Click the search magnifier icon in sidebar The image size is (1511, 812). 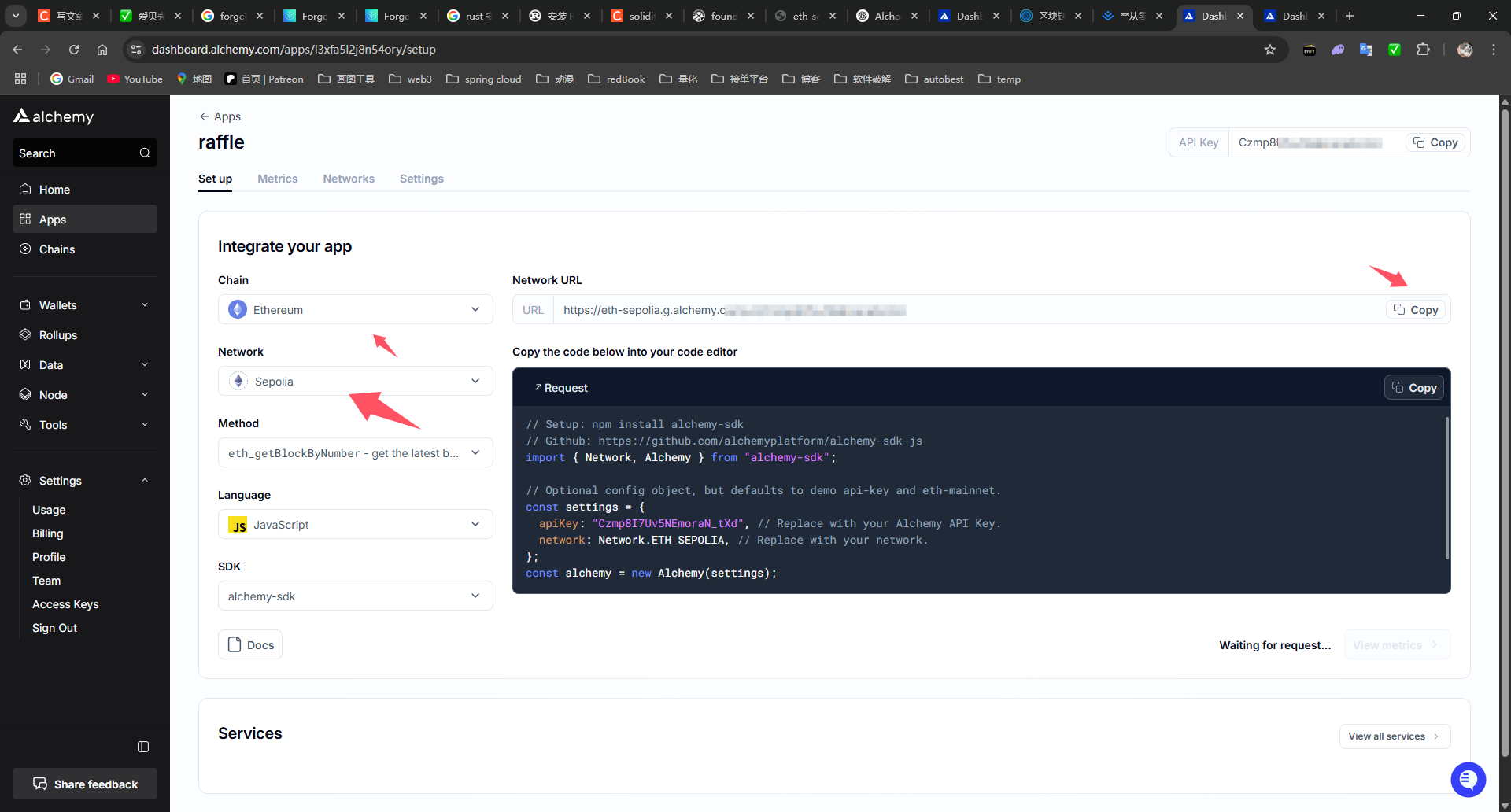click(x=145, y=153)
